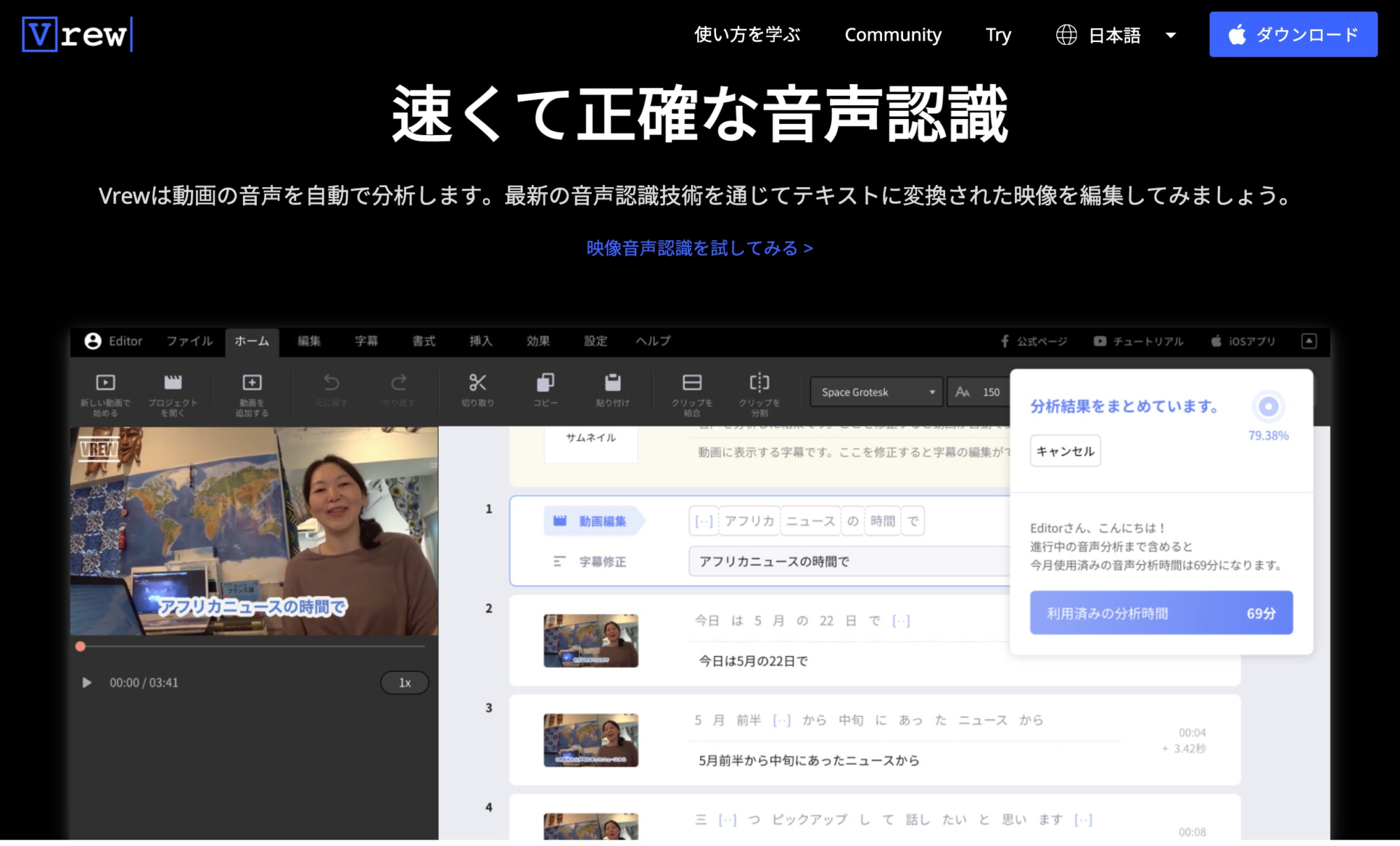
Task: Open the 挿入 menu
Action: click(x=481, y=341)
